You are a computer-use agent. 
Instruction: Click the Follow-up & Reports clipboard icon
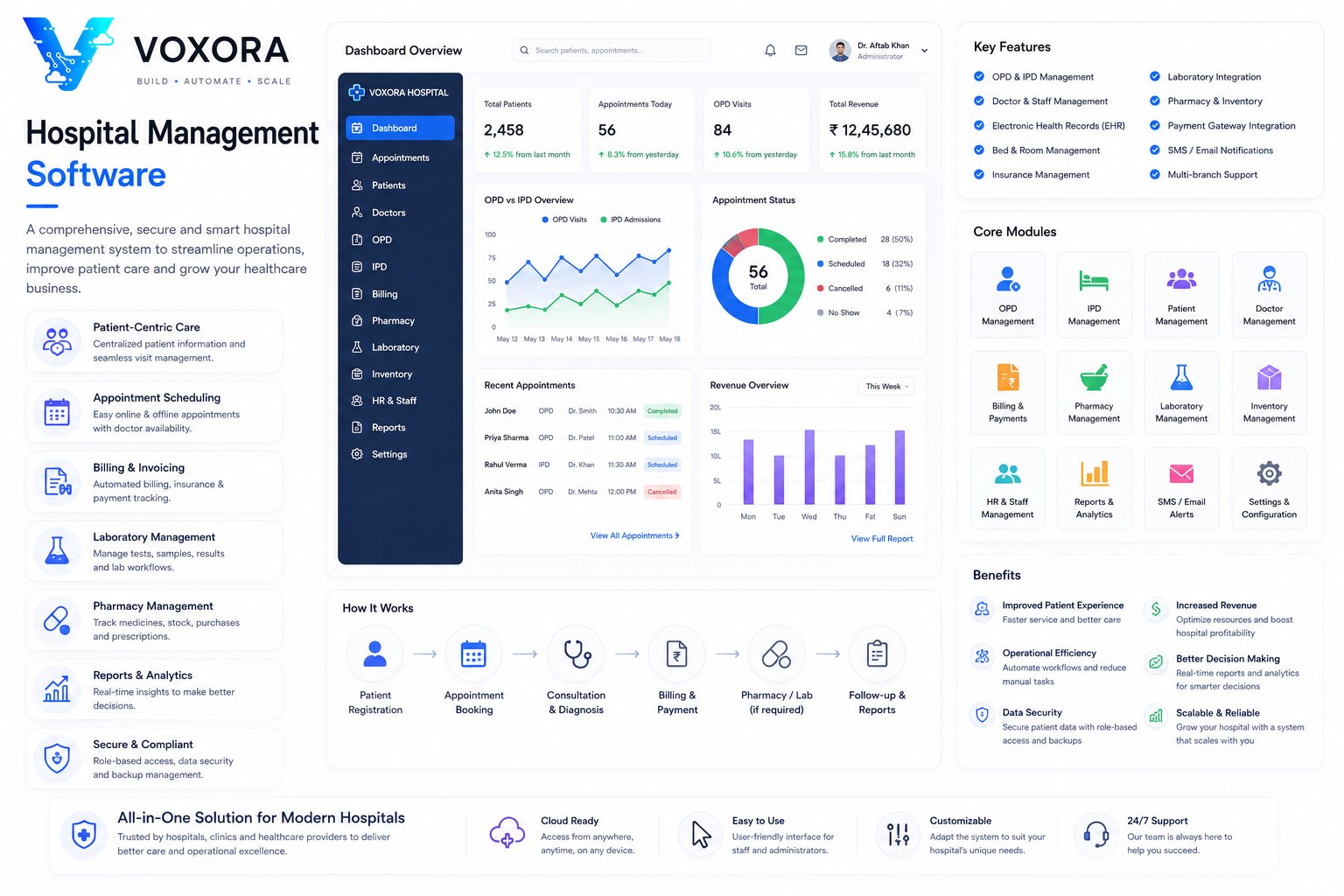tap(877, 654)
